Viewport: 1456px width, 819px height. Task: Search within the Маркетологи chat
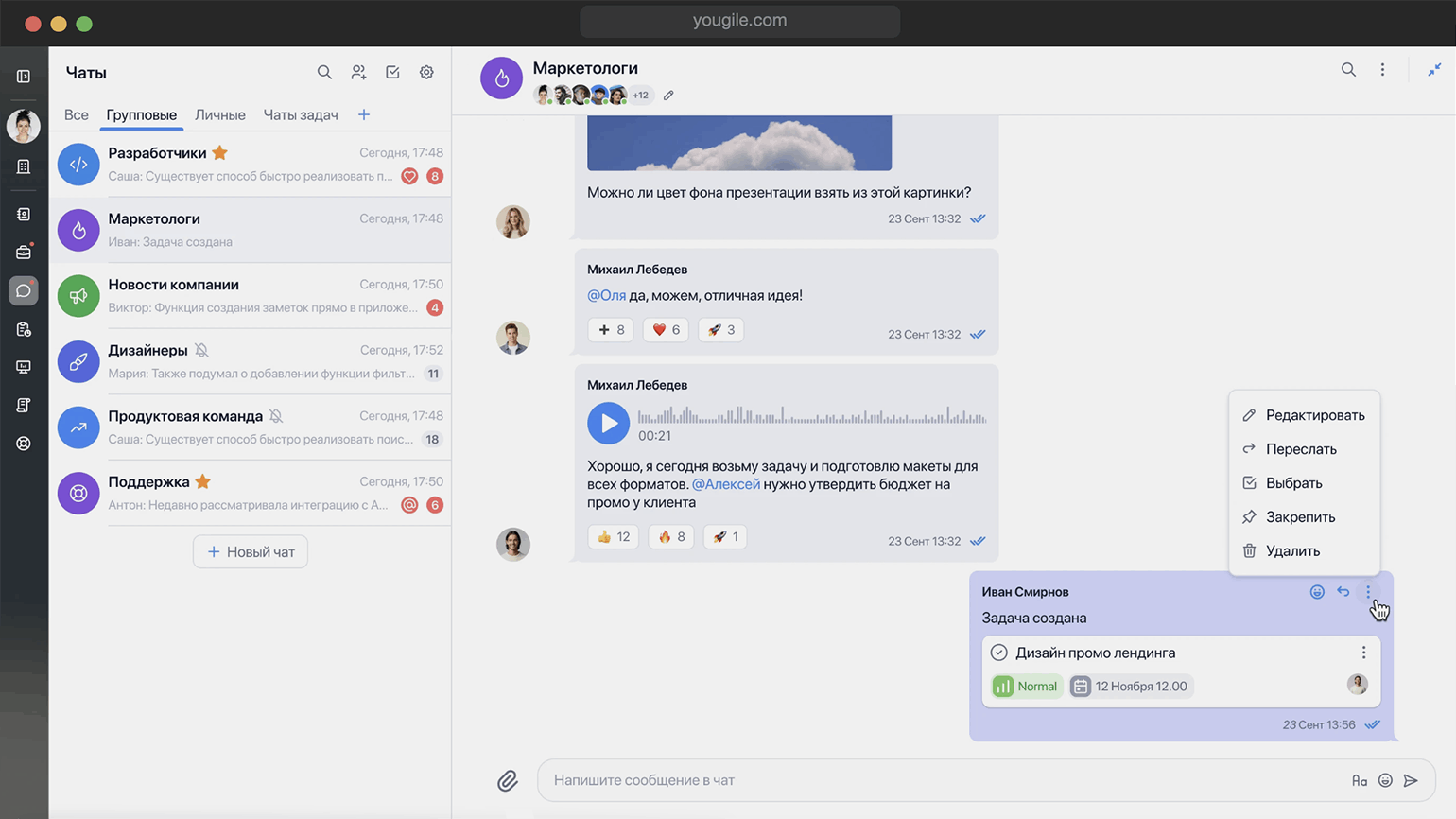click(1348, 70)
